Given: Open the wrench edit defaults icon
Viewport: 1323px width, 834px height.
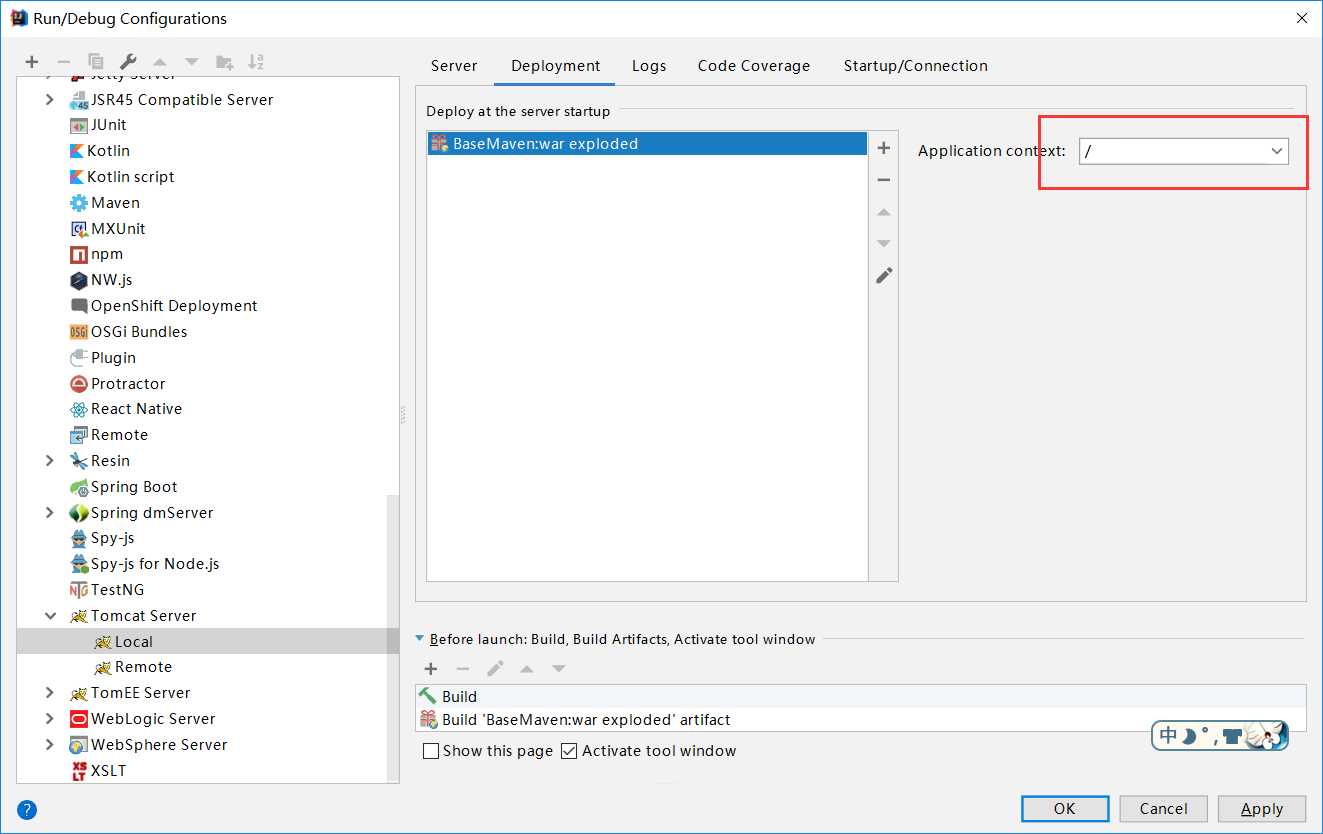Looking at the screenshot, I should pyautogui.click(x=128, y=62).
